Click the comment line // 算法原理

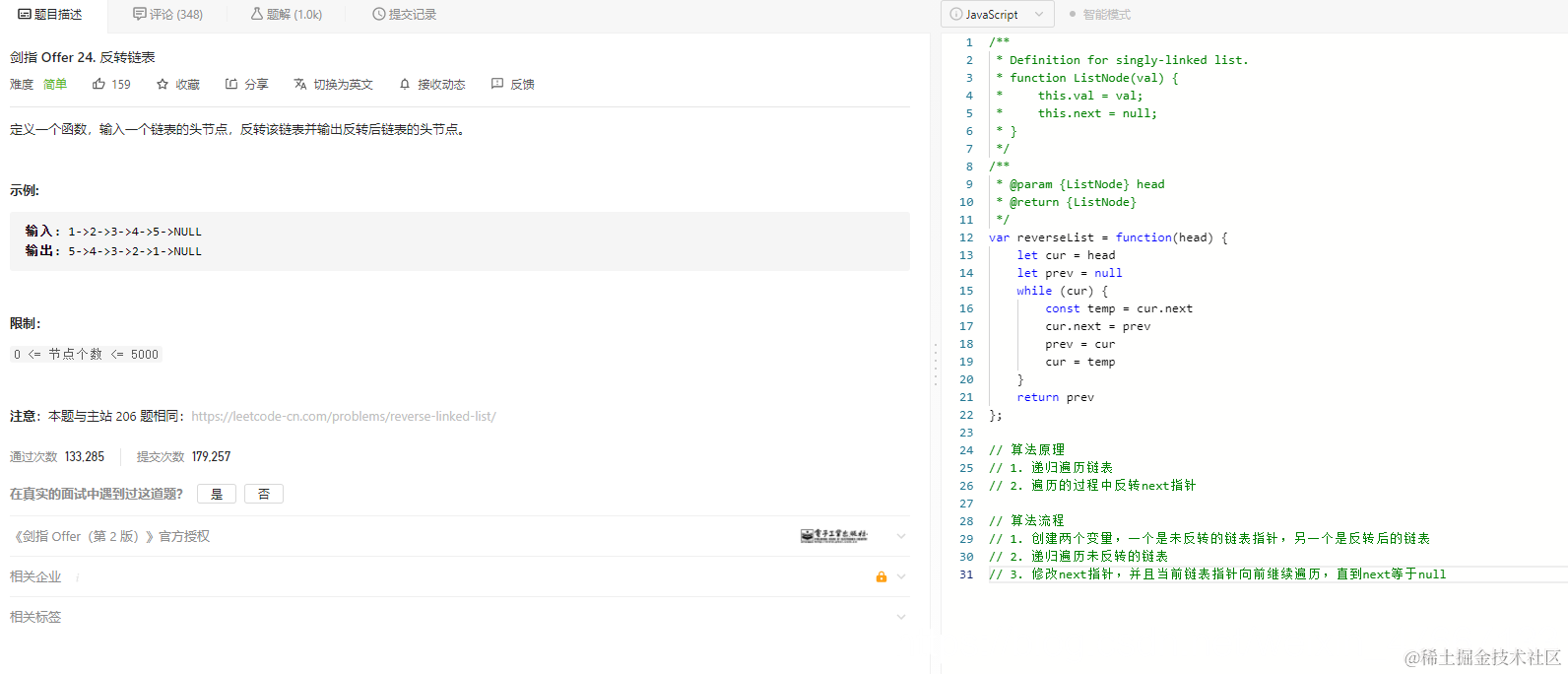pos(1026,450)
